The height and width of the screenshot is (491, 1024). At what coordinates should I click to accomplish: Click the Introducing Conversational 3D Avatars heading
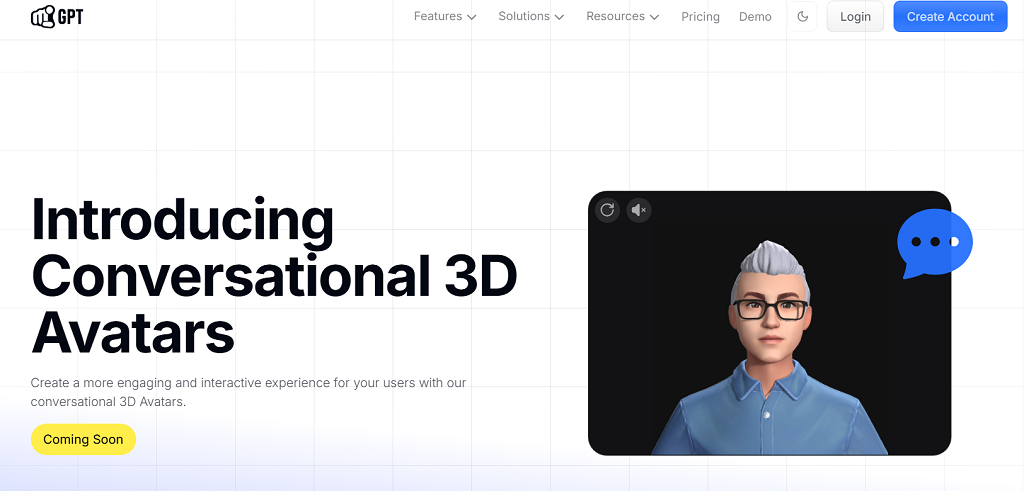pos(274,276)
